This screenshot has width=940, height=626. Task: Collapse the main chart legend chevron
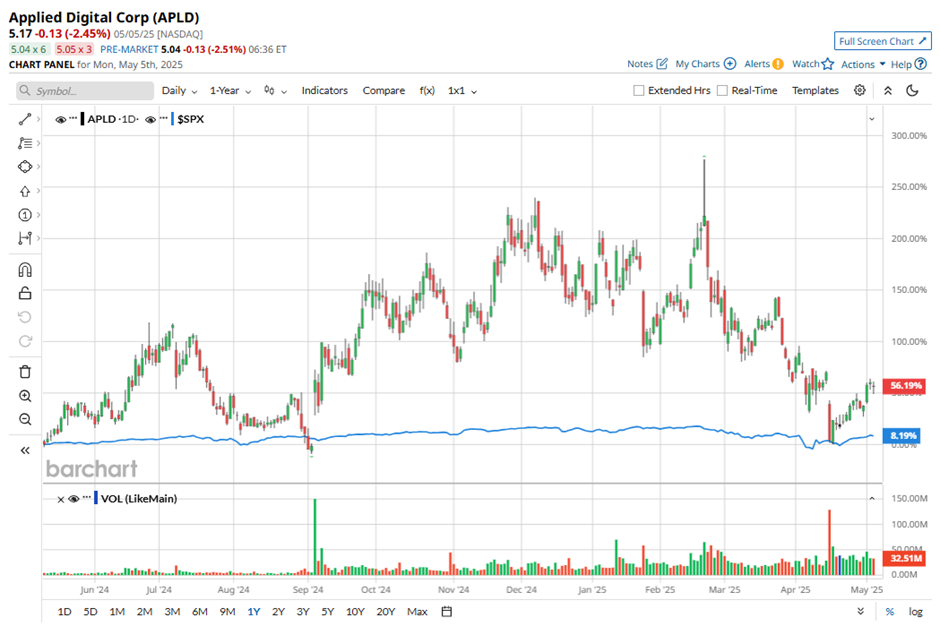[872, 119]
